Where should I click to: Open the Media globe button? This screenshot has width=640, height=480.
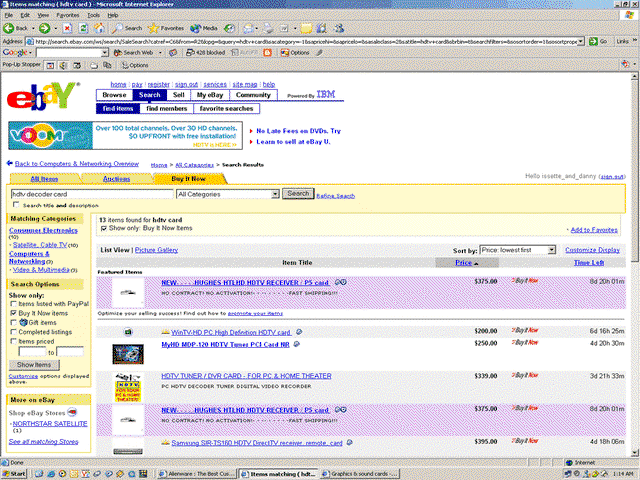[204, 28]
